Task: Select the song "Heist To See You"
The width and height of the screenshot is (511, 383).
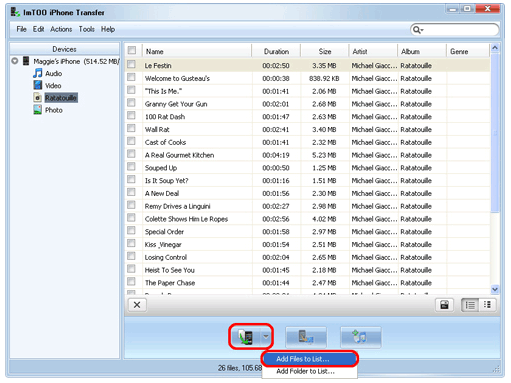Action: (x=170, y=270)
